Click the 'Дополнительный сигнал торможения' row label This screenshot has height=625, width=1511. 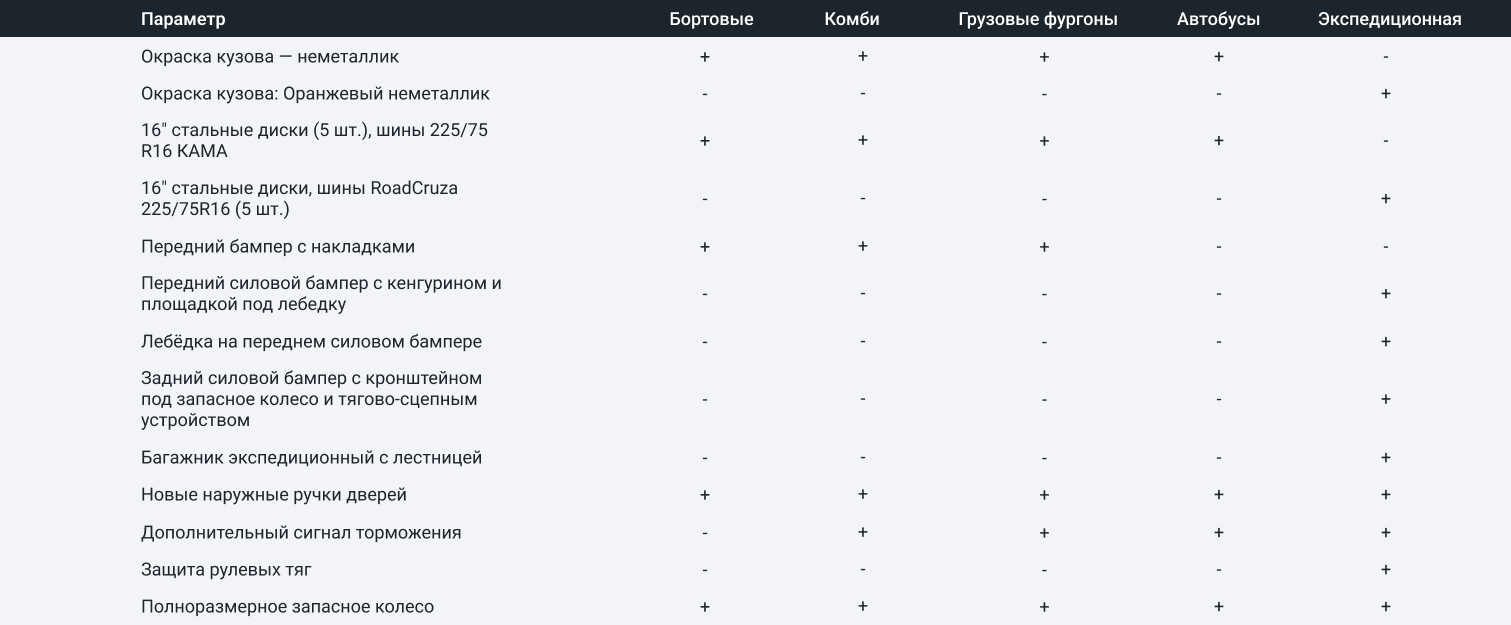tap(301, 533)
